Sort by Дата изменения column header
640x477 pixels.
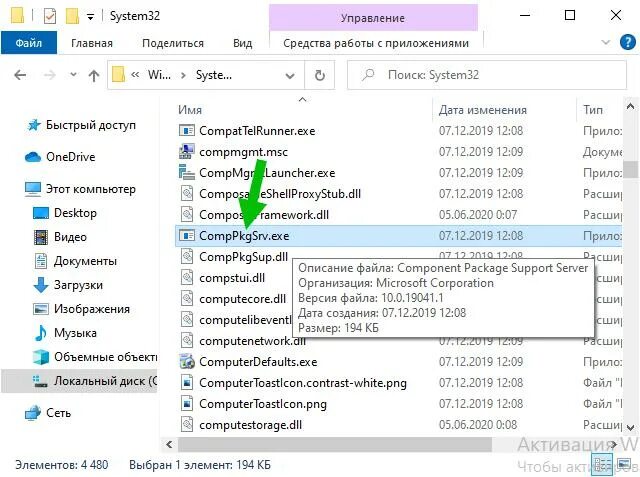point(482,110)
